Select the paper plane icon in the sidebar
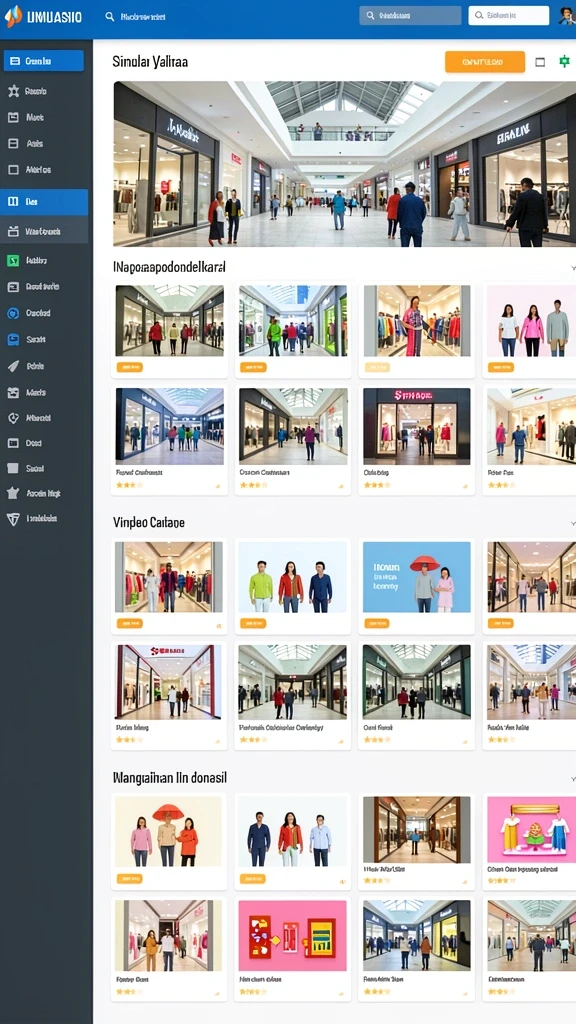This screenshot has height=1024, width=576. coord(13,366)
